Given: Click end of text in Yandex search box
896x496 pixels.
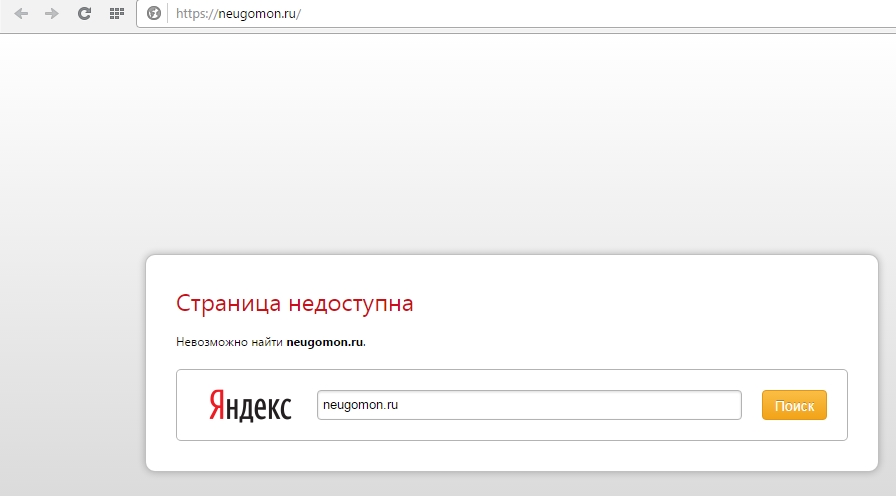Looking at the screenshot, I should [399, 405].
